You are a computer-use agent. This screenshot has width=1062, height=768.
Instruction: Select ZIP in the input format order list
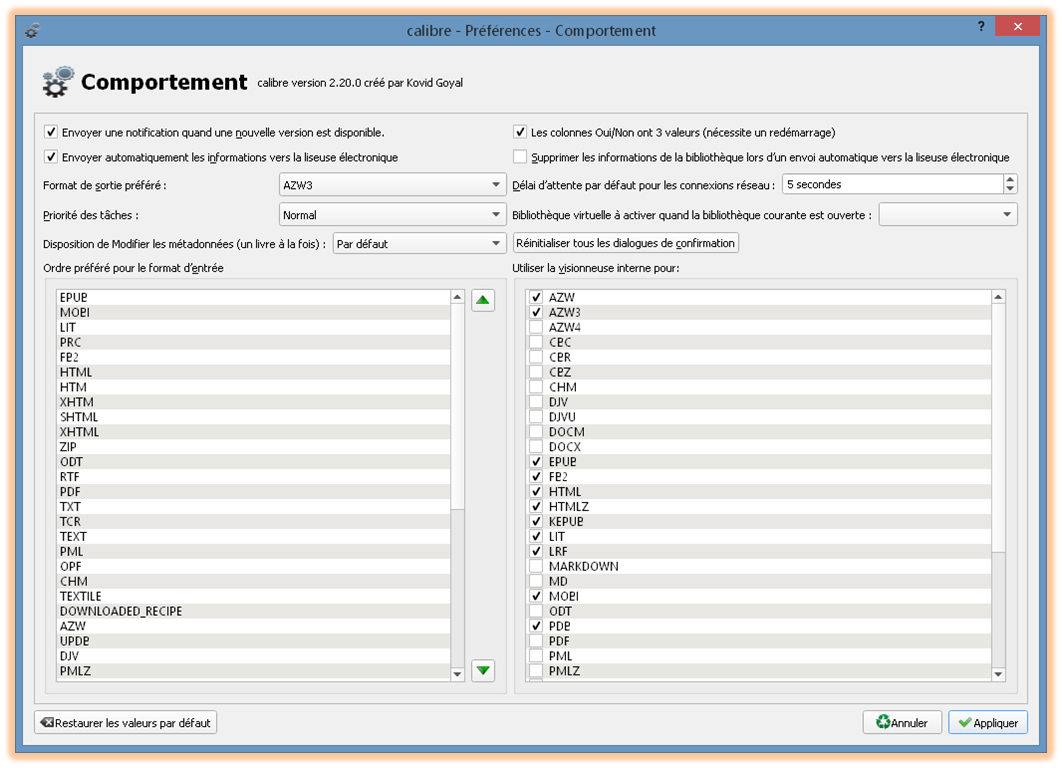click(x=254, y=446)
